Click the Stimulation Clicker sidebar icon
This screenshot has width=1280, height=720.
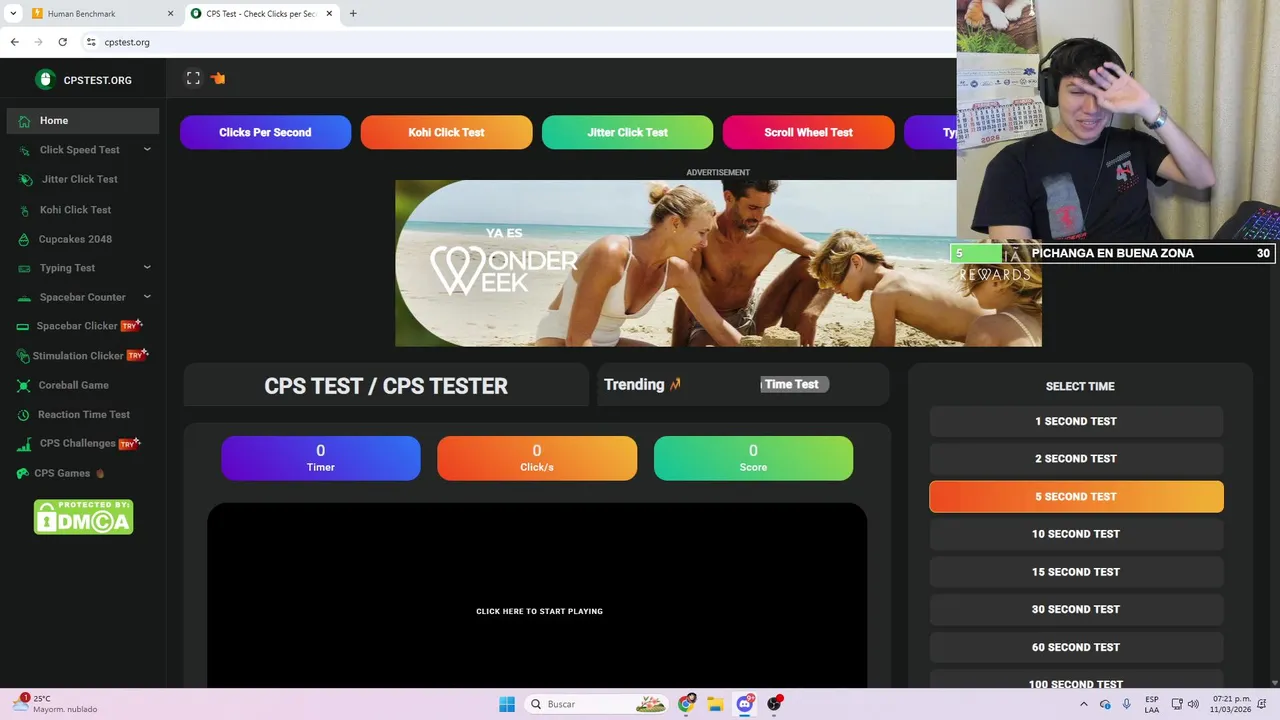[24, 356]
